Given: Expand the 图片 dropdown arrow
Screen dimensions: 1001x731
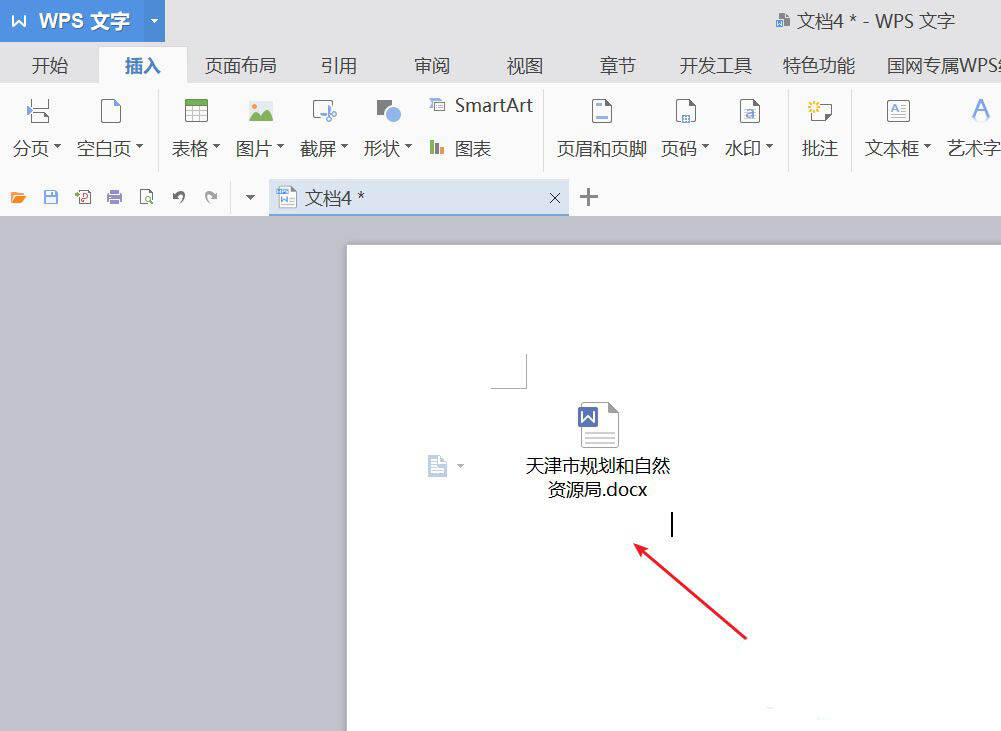Looking at the screenshot, I should pos(280,147).
